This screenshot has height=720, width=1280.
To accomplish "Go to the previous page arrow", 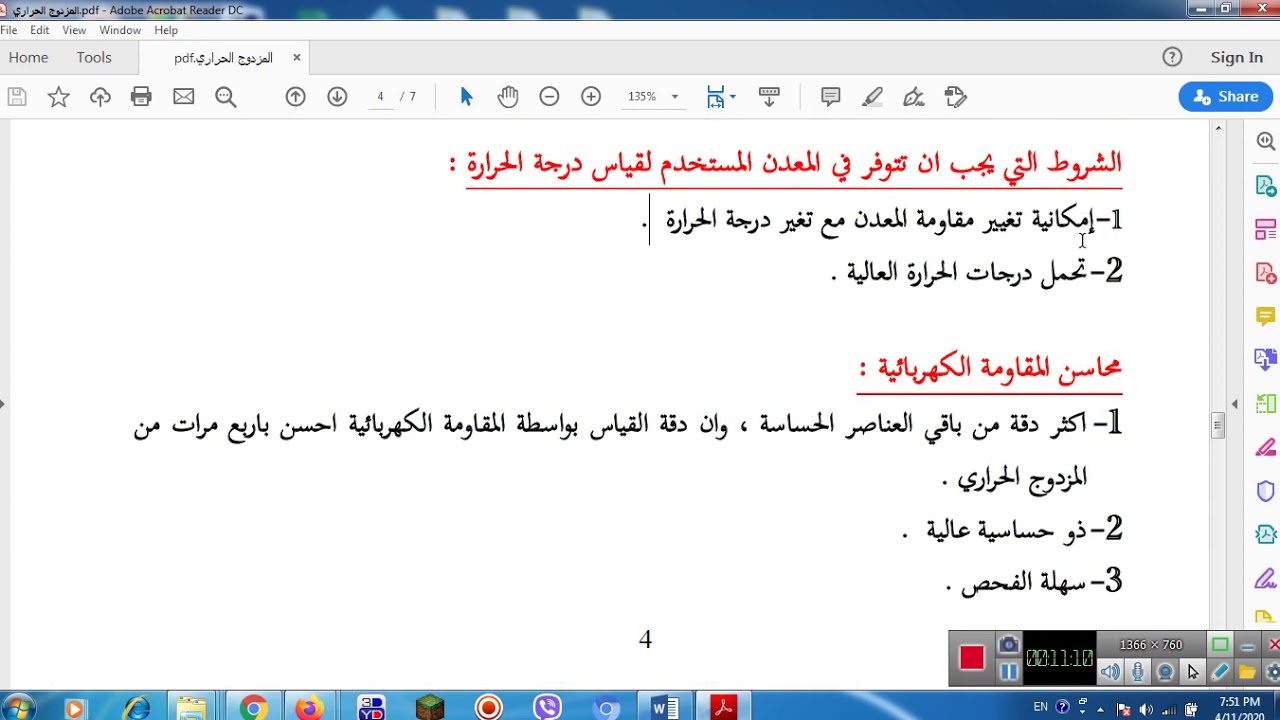I will 295,97.
